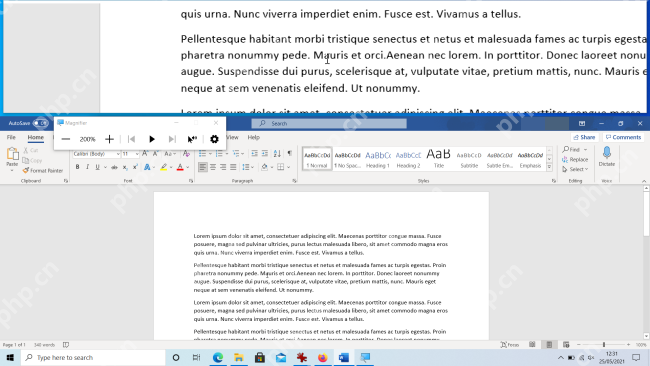Go to next sentence in Magnifier
The height and width of the screenshot is (366, 650).
click(x=172, y=139)
